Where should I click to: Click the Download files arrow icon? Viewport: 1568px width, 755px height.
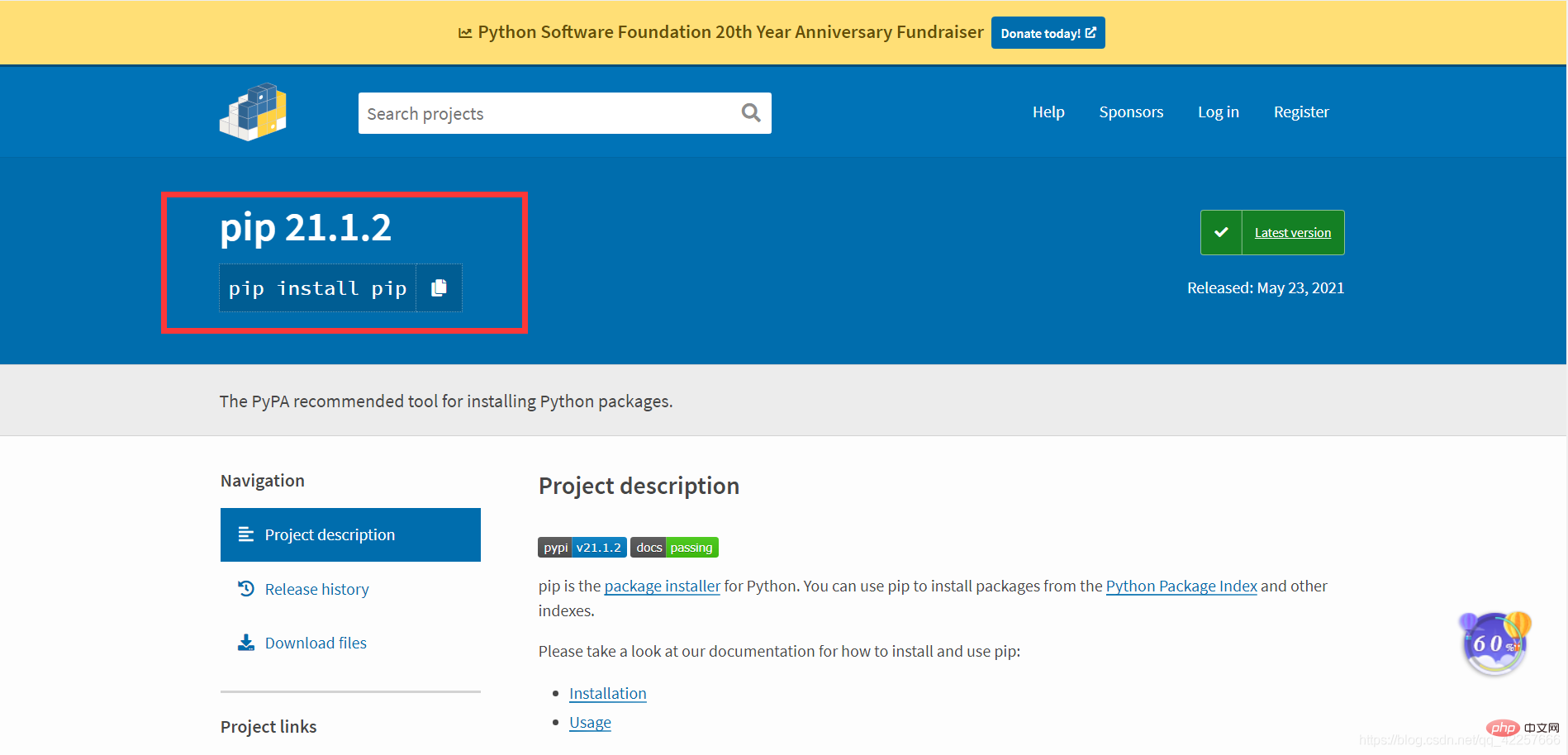pyautogui.click(x=246, y=643)
